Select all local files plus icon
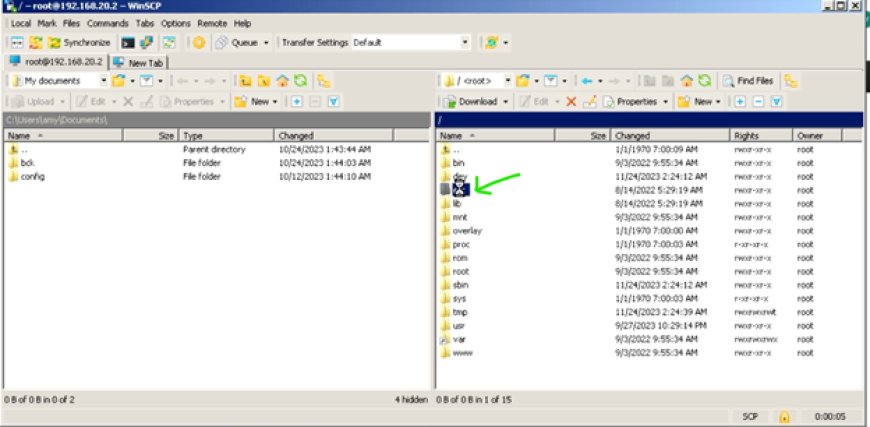 click(297, 101)
